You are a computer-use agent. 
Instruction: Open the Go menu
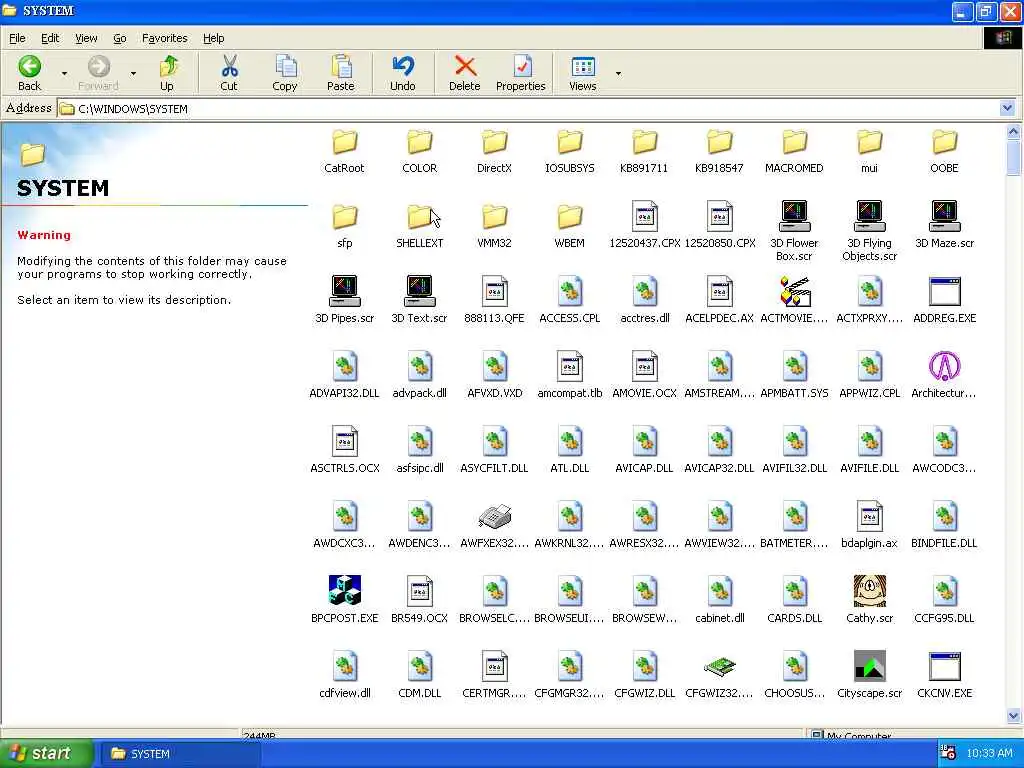[x=120, y=38]
